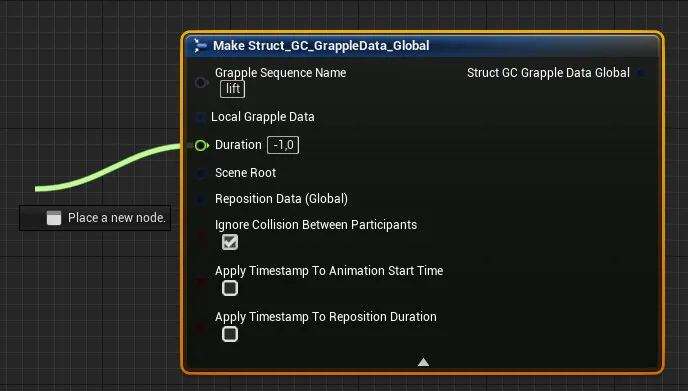Click the Scene Root input pin
This screenshot has width=688, height=391.
pos(201,173)
